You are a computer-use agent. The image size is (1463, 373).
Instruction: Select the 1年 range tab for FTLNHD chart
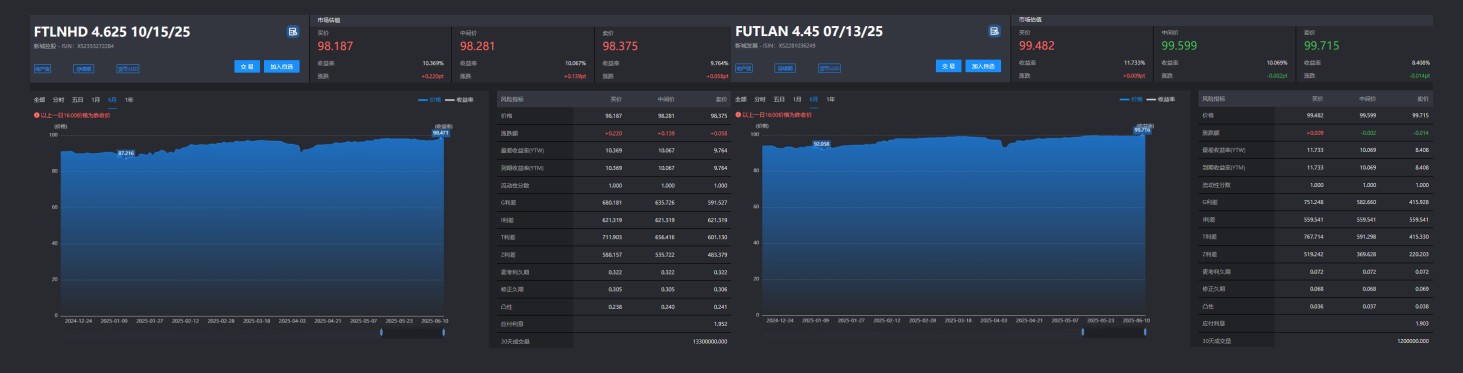(x=129, y=100)
